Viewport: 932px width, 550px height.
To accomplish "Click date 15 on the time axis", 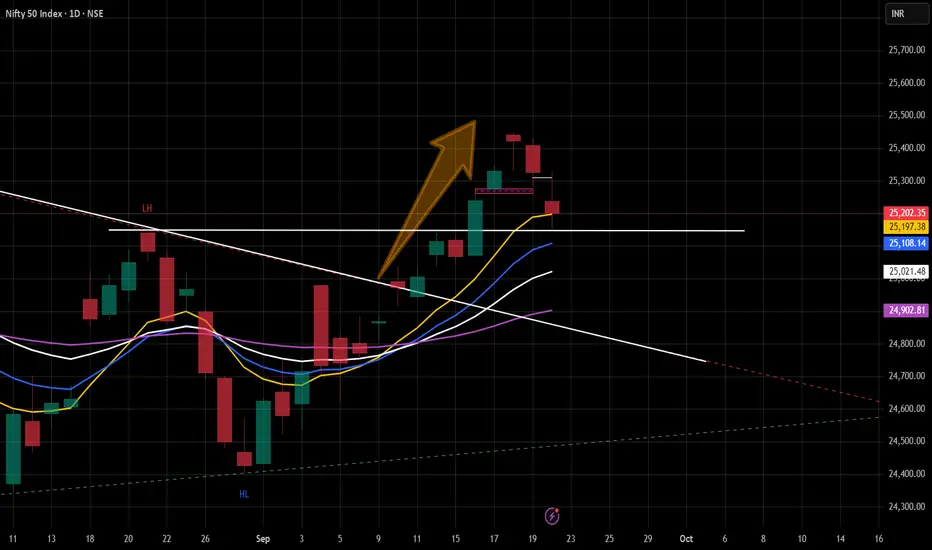I will pos(455,539).
